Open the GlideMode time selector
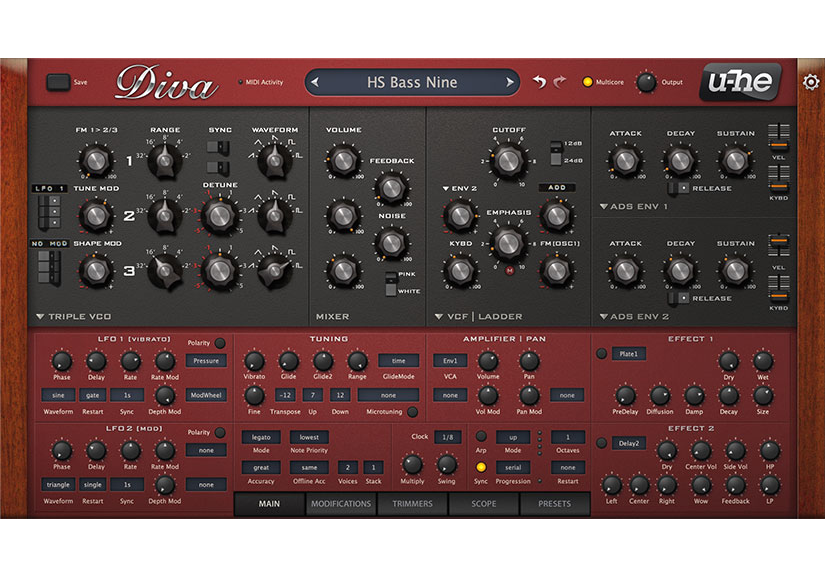 click(398, 361)
